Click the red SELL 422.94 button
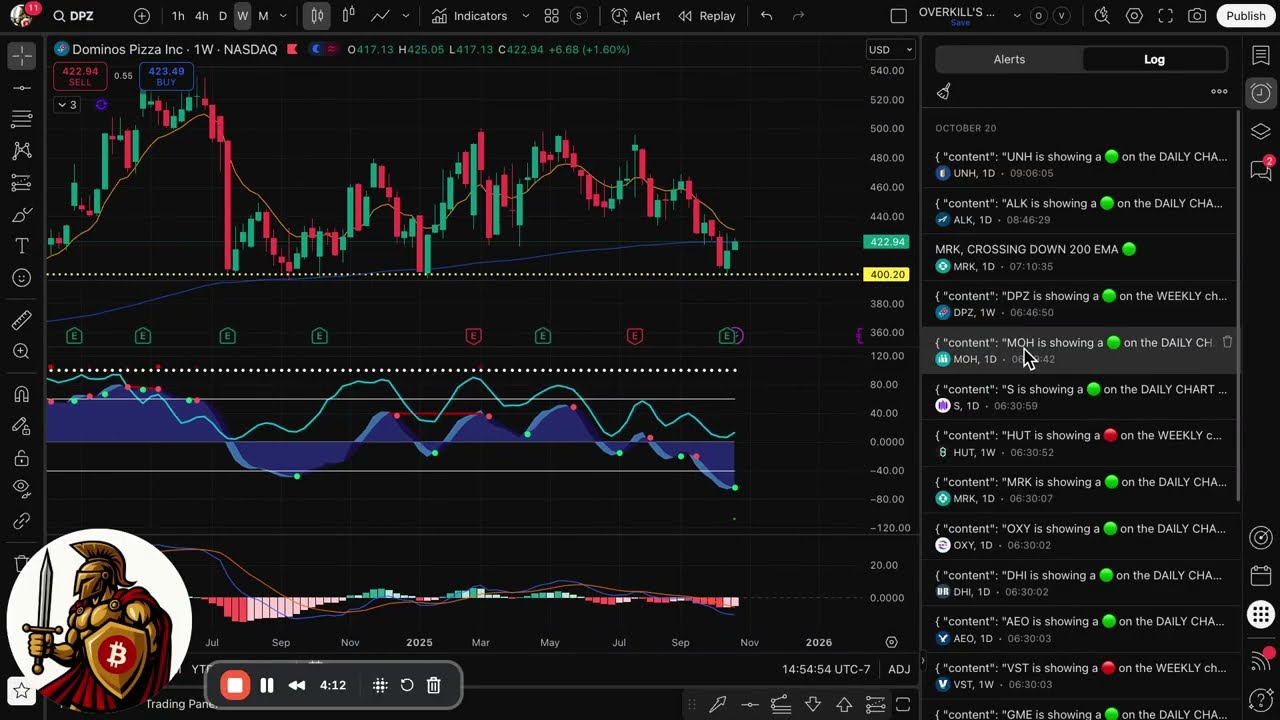This screenshot has width=1280, height=720. pyautogui.click(x=80, y=76)
